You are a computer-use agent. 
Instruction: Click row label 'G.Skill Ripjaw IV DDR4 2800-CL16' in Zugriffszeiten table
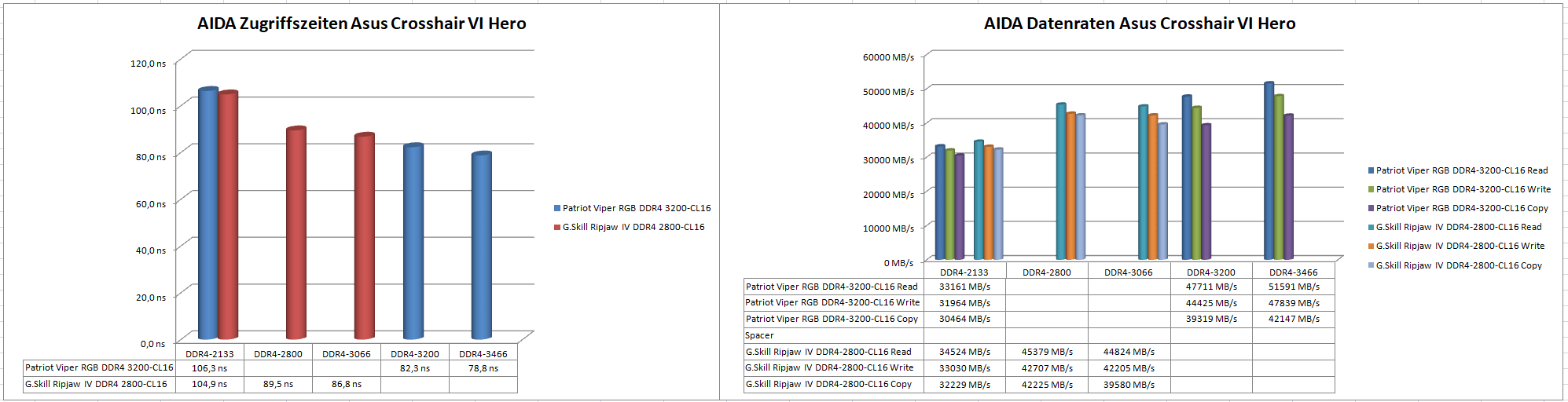click(x=96, y=385)
